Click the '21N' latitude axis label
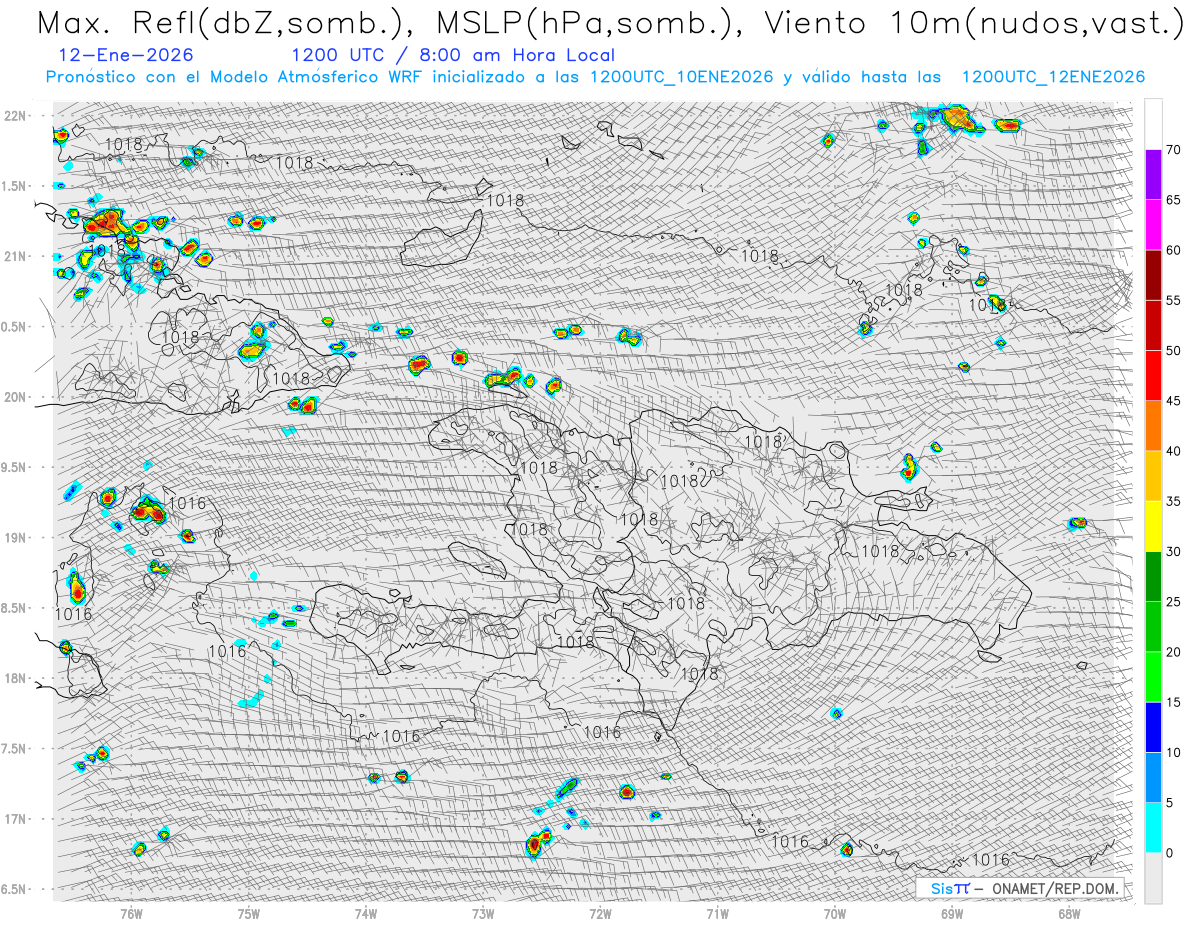 tap(17, 257)
